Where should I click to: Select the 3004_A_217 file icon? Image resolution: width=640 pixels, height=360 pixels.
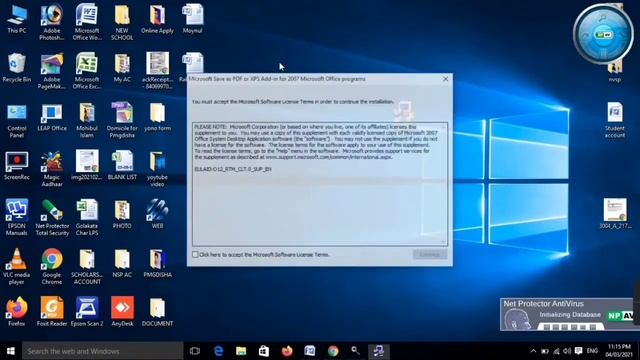(x=615, y=214)
